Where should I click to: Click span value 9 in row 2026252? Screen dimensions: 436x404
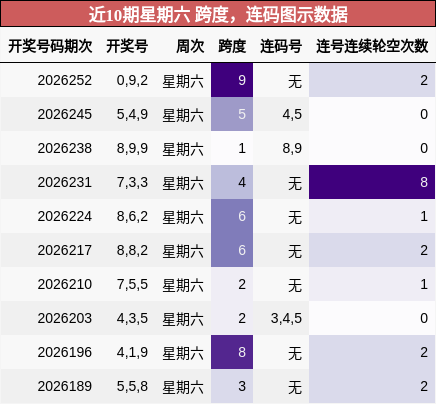232,80
